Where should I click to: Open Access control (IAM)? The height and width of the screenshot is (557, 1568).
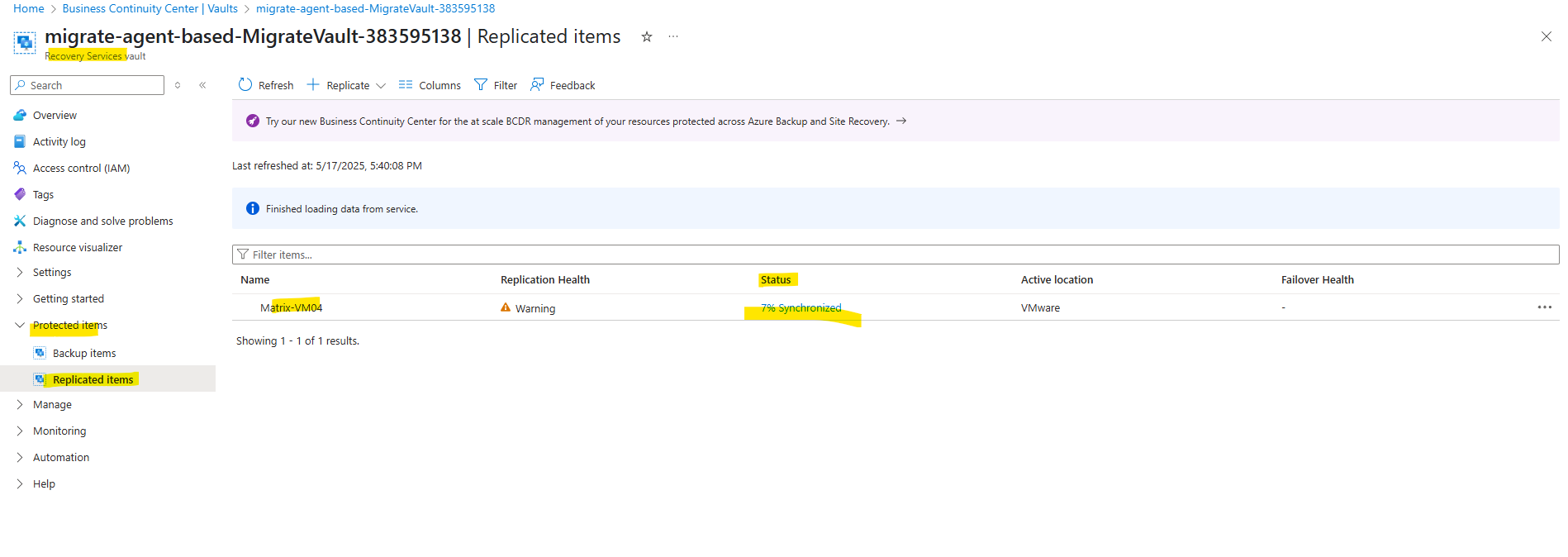81,169
